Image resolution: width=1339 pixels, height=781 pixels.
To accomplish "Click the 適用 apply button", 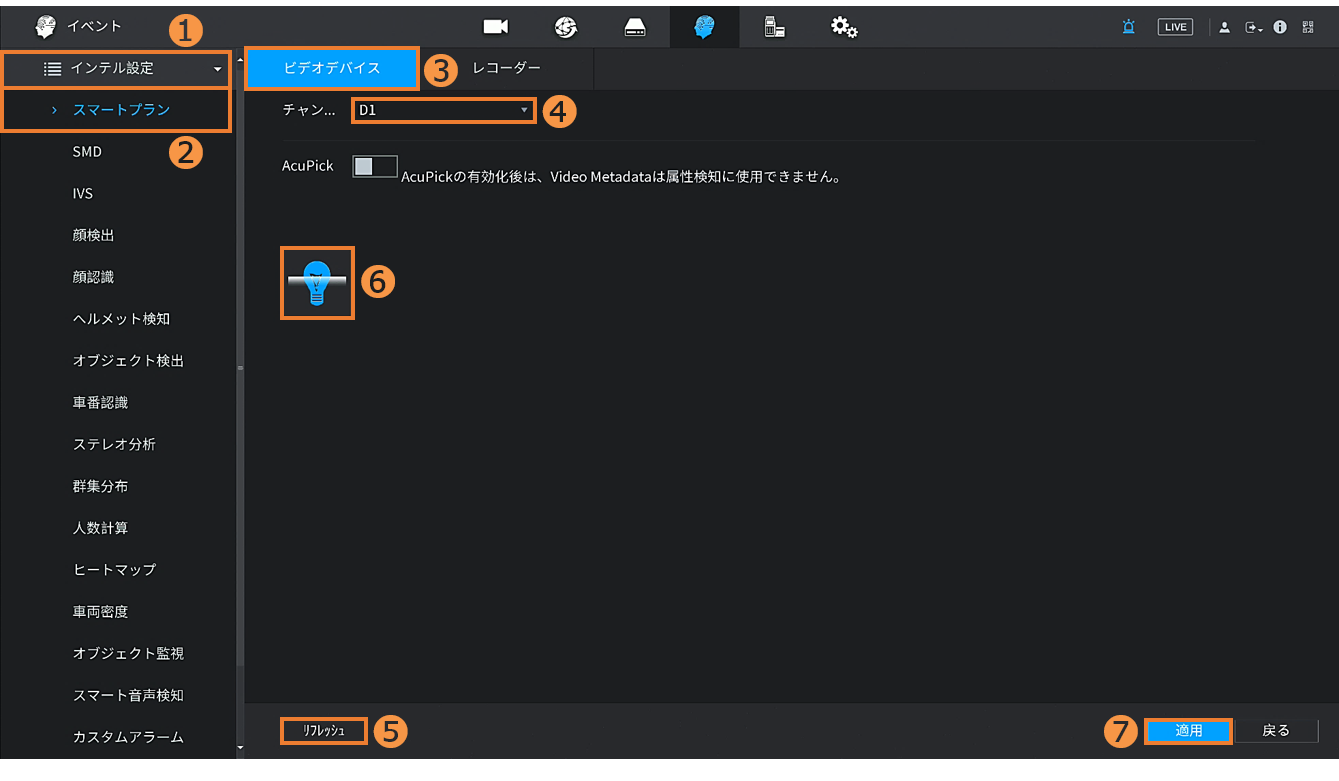I will point(1188,731).
